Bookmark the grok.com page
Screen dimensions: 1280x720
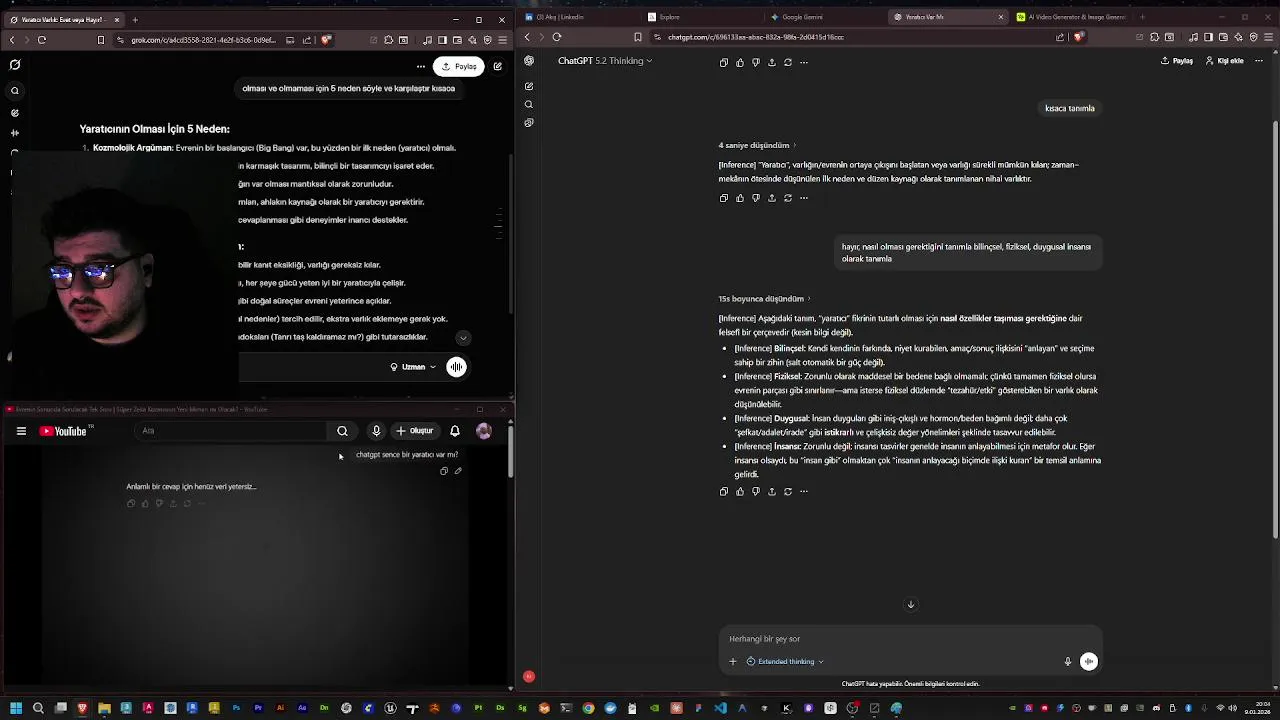point(101,39)
